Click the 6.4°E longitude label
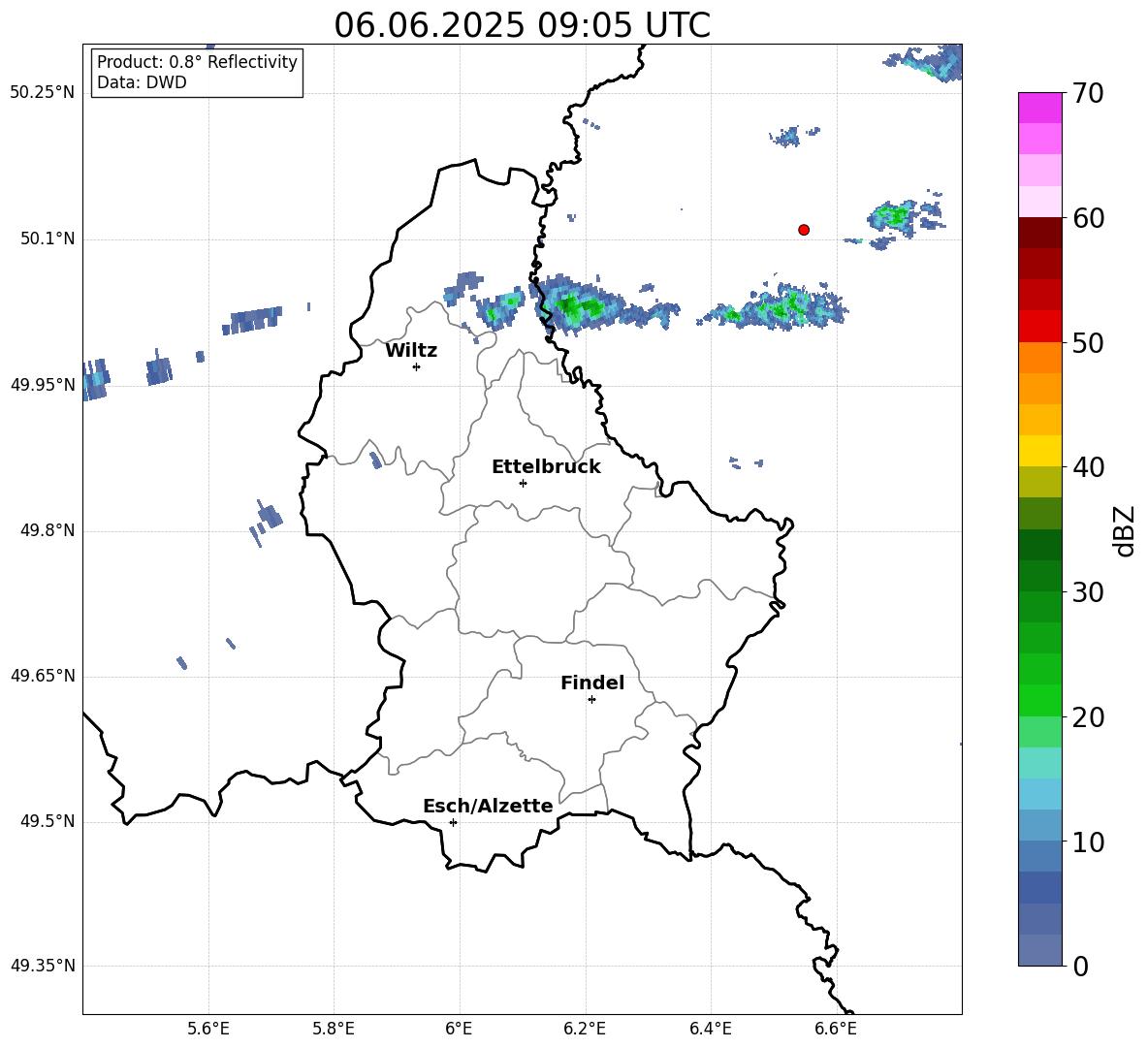Viewport: 1148px width, 1048px height. [x=710, y=1029]
